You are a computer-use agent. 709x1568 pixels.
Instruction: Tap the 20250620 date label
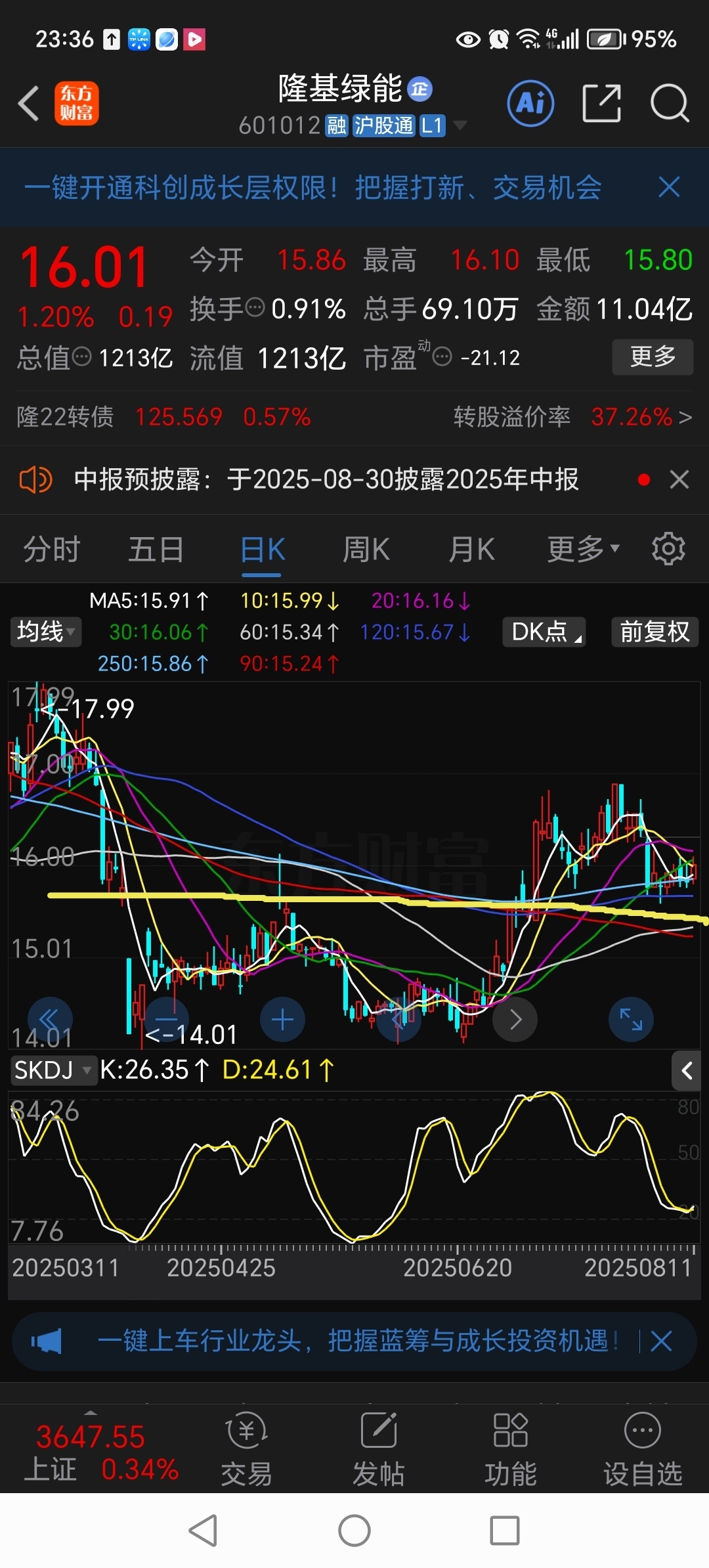(x=458, y=1267)
